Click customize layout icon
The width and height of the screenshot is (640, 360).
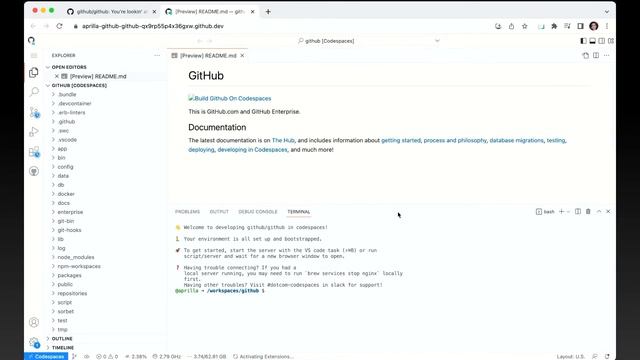(611, 41)
